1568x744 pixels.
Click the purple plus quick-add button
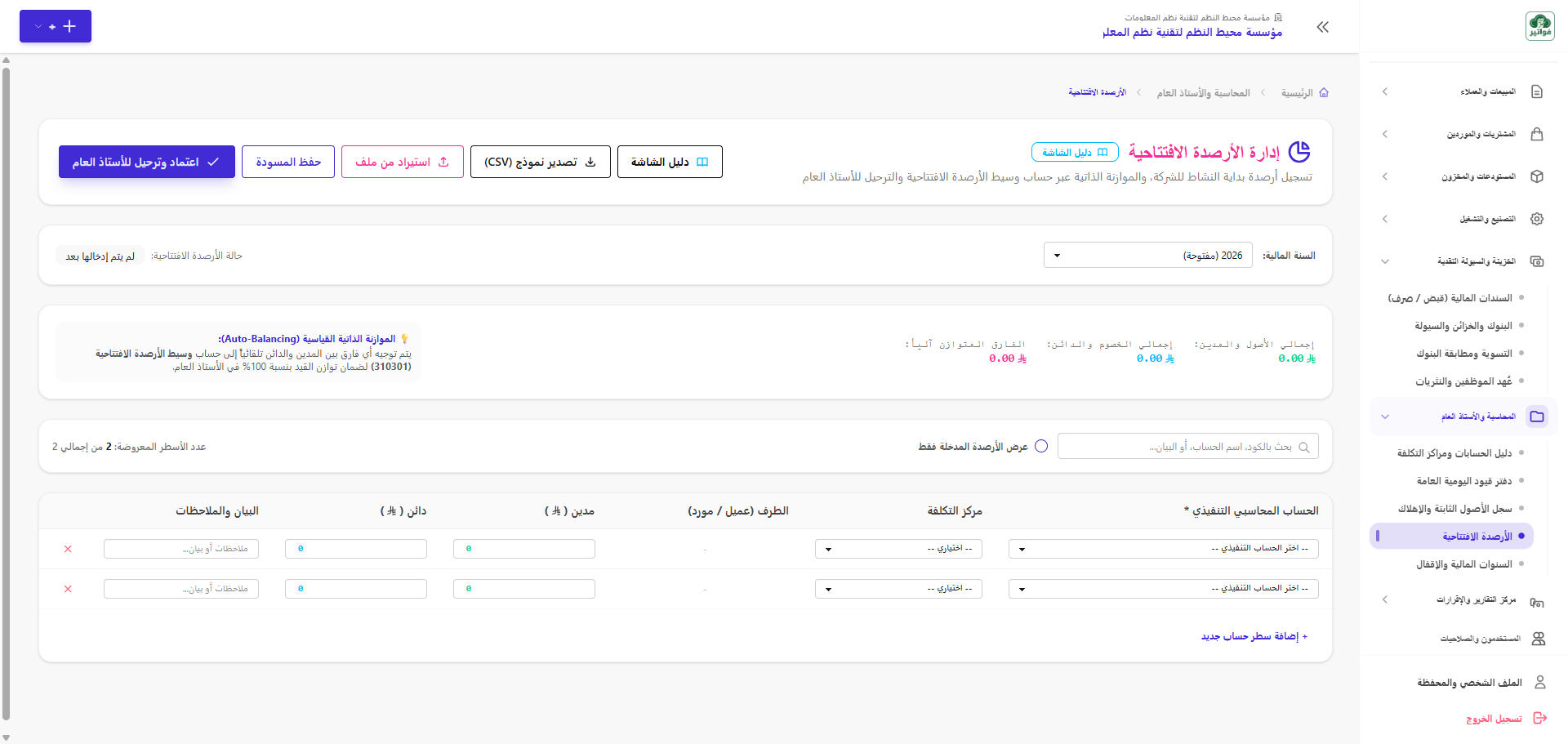(x=56, y=26)
